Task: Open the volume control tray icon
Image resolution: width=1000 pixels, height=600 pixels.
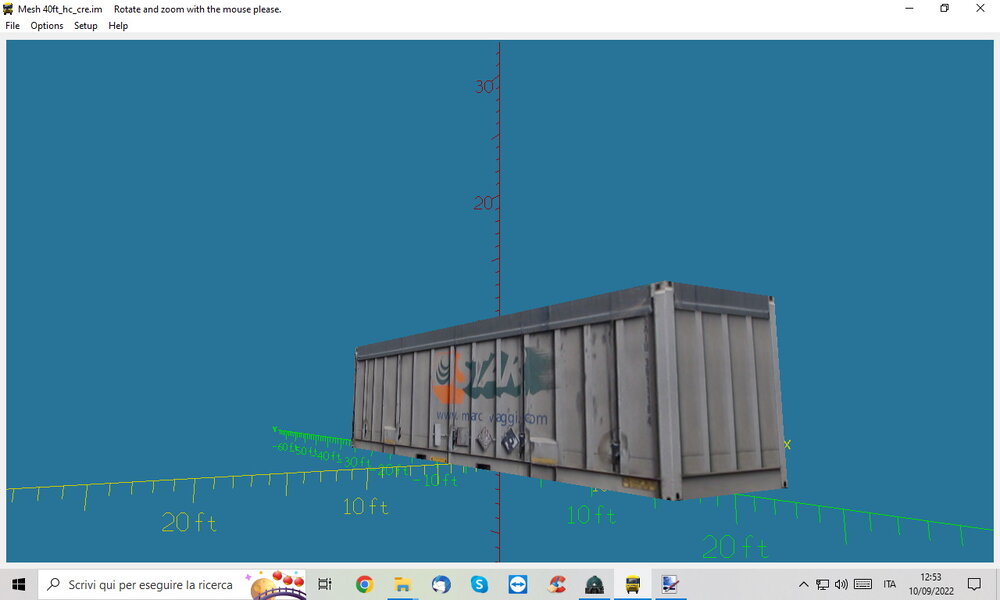Action: tap(841, 584)
